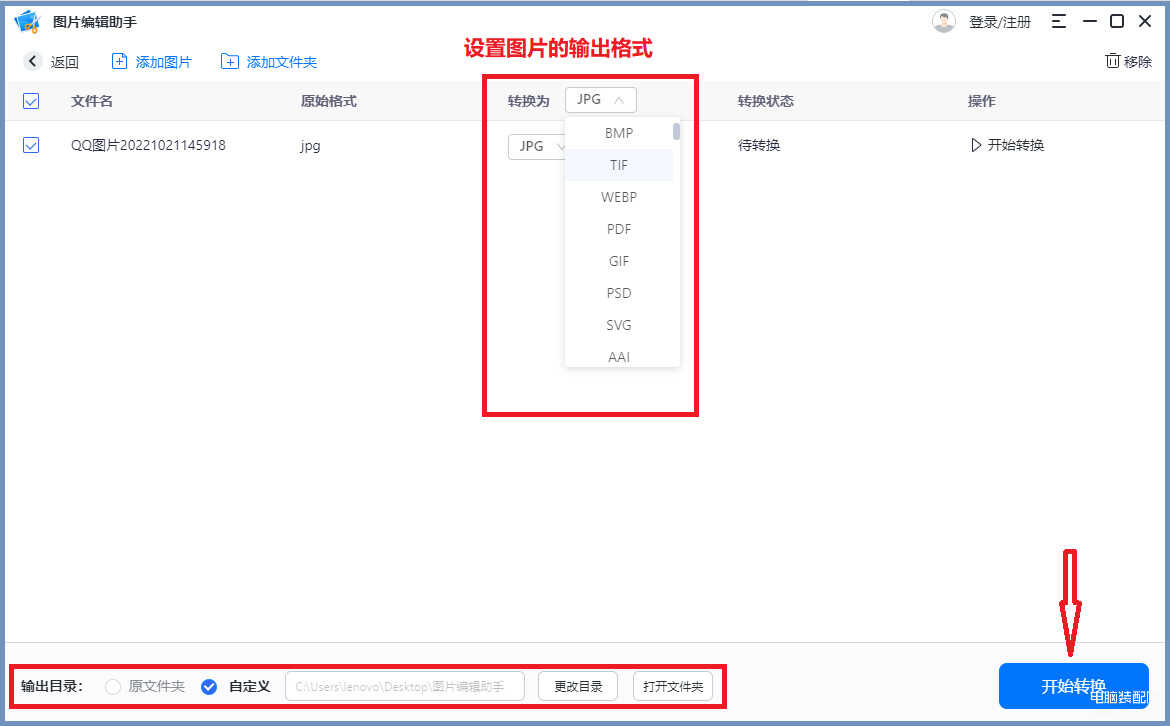Click the play icon for 开始转换 in the row
1170x726 pixels.
click(976, 145)
